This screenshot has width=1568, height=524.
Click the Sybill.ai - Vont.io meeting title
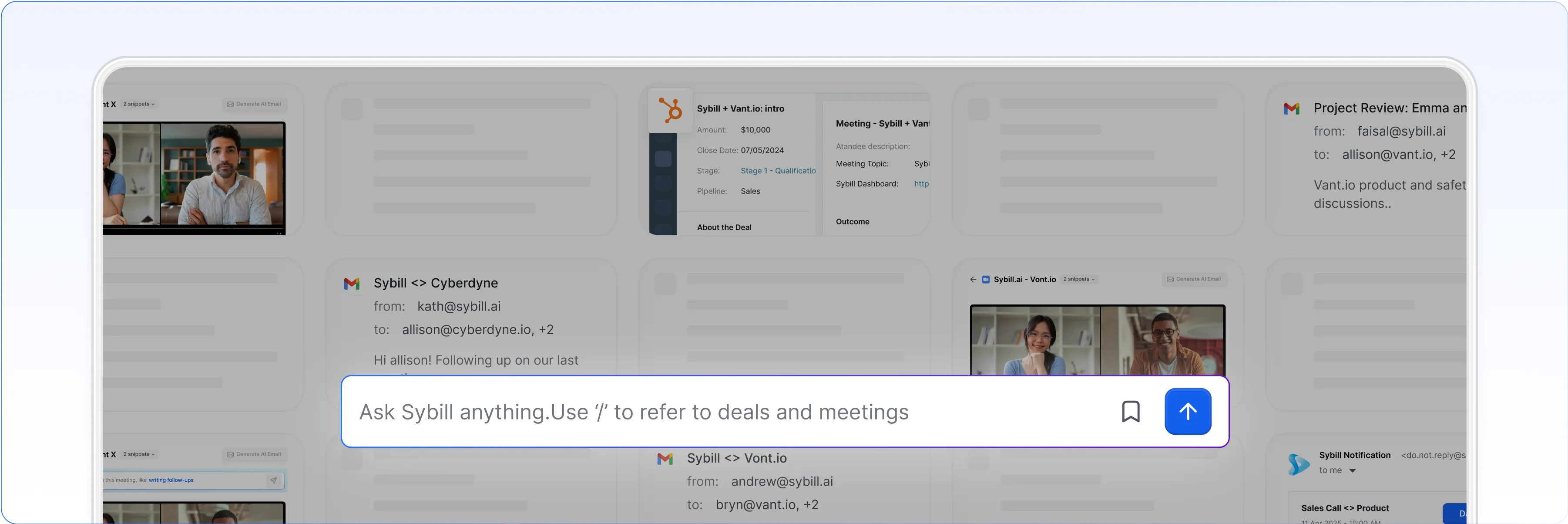pyautogui.click(x=1024, y=280)
